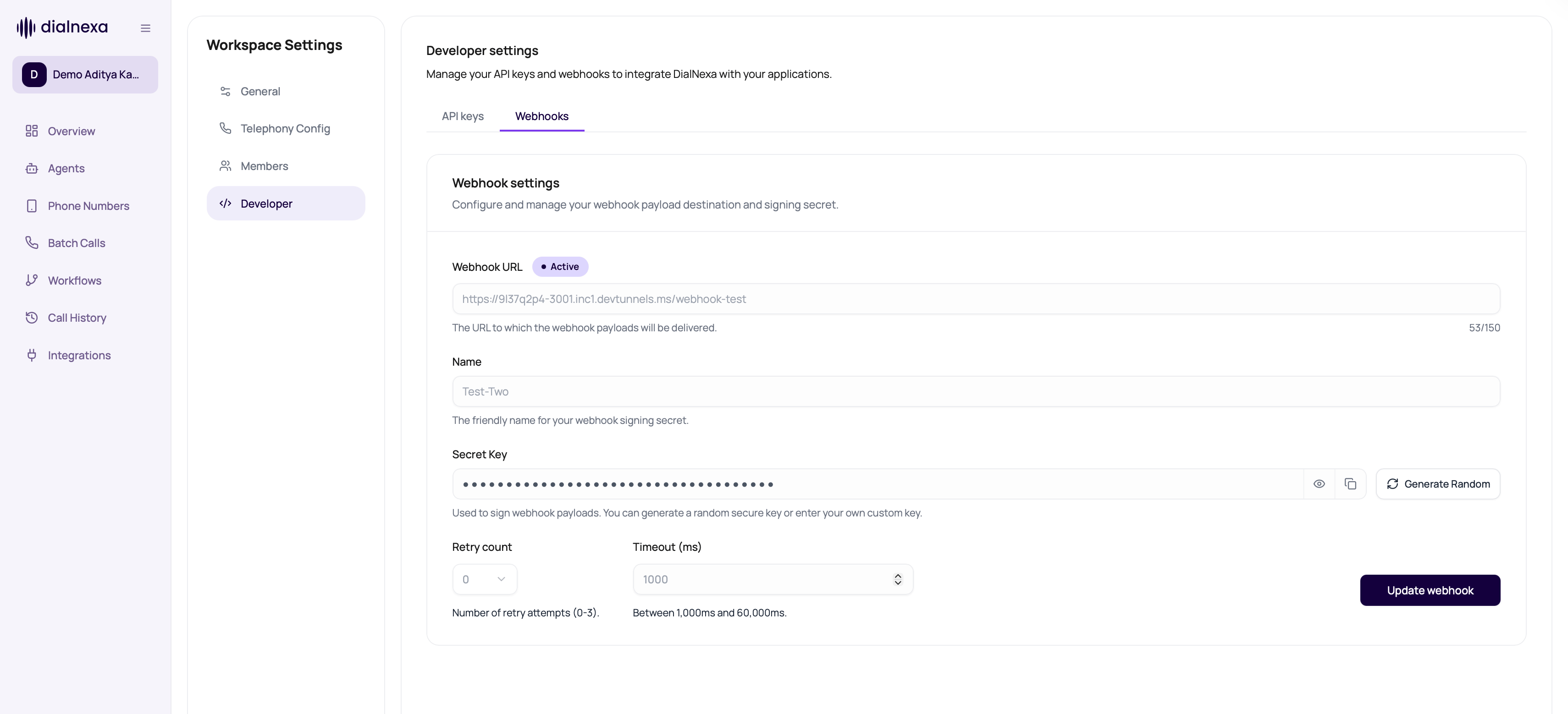Click inside the Secret Key field
The height and width of the screenshot is (714, 1568).
pos(878,484)
